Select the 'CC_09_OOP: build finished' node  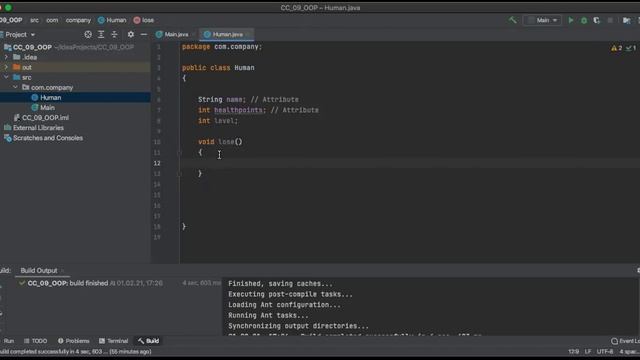[x=68, y=283]
